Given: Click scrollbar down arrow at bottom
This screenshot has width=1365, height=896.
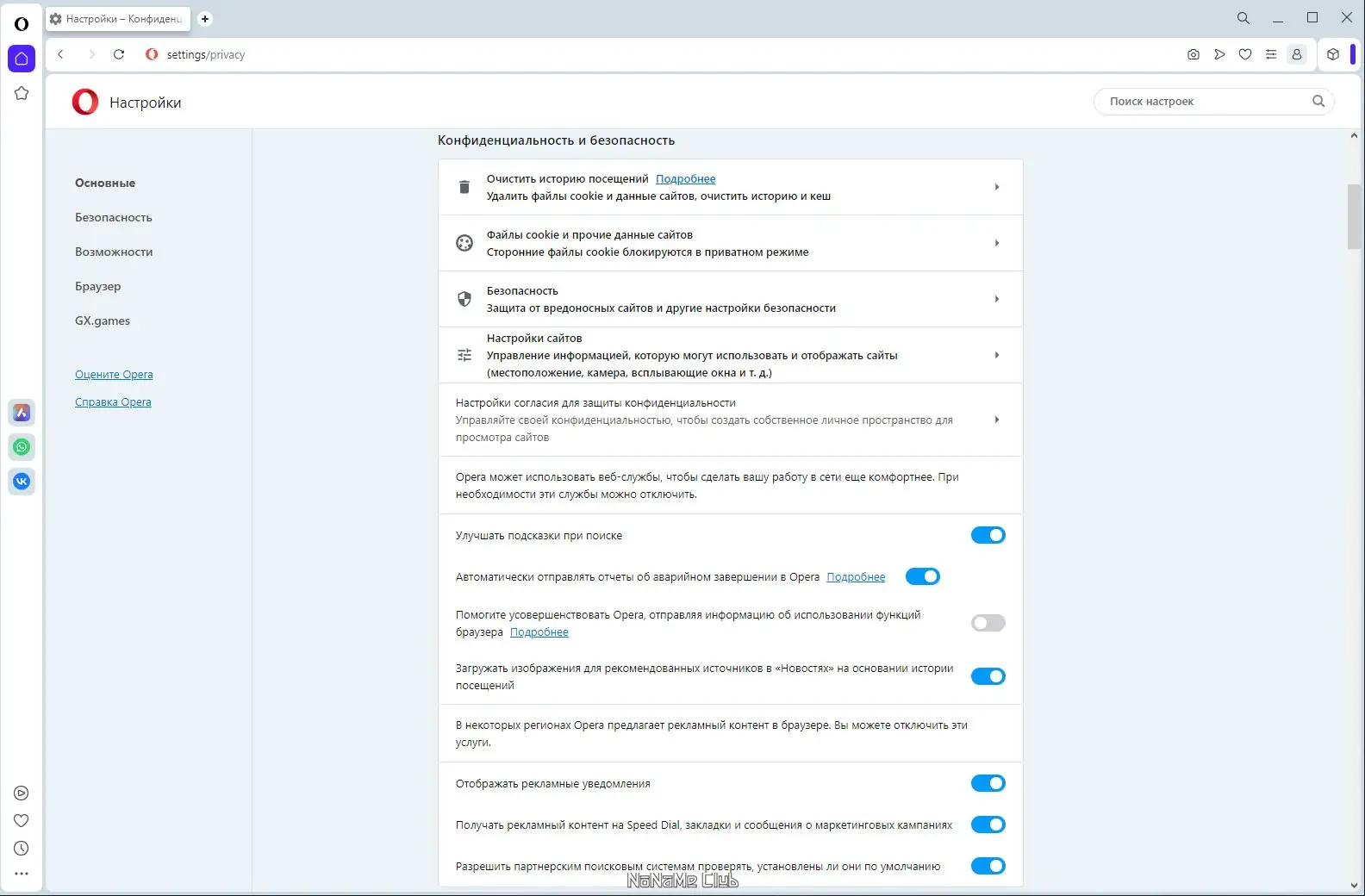Looking at the screenshot, I should [x=1354, y=886].
